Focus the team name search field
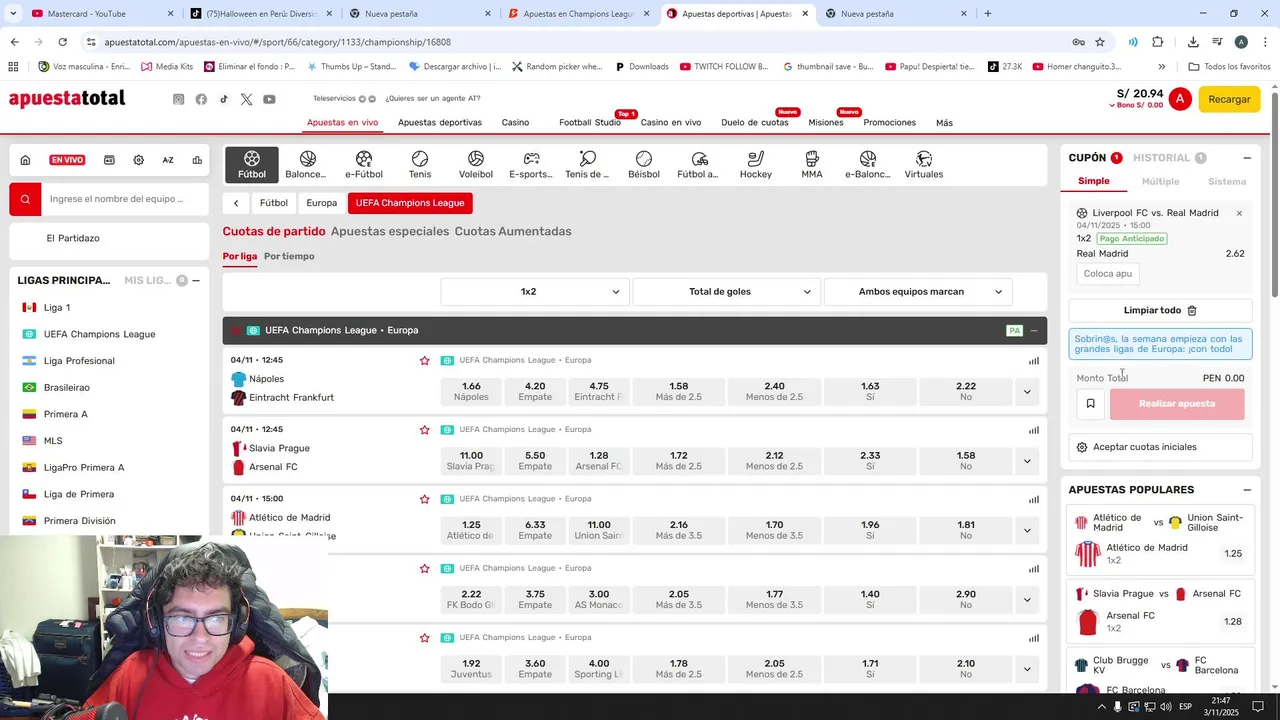Screen dimensions: 1280x720 click(123, 199)
